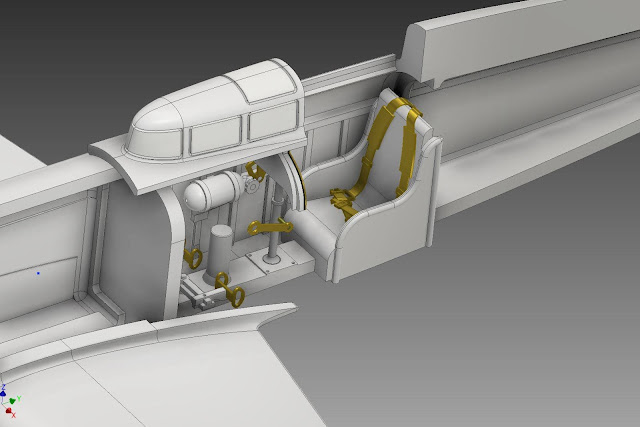Select the vertical cylinder on cockpit floor

tap(218, 254)
